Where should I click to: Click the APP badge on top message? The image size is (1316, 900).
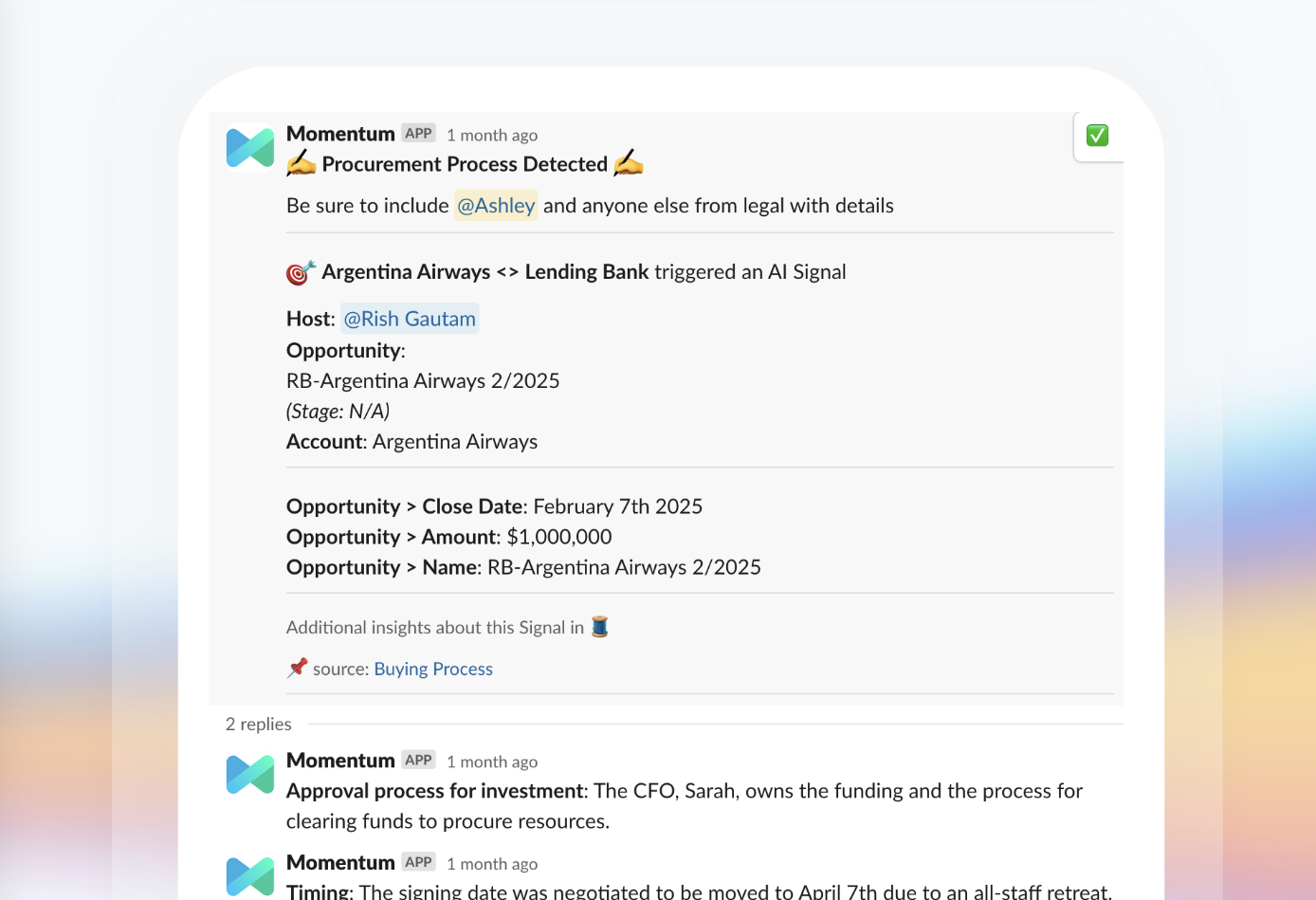[418, 134]
